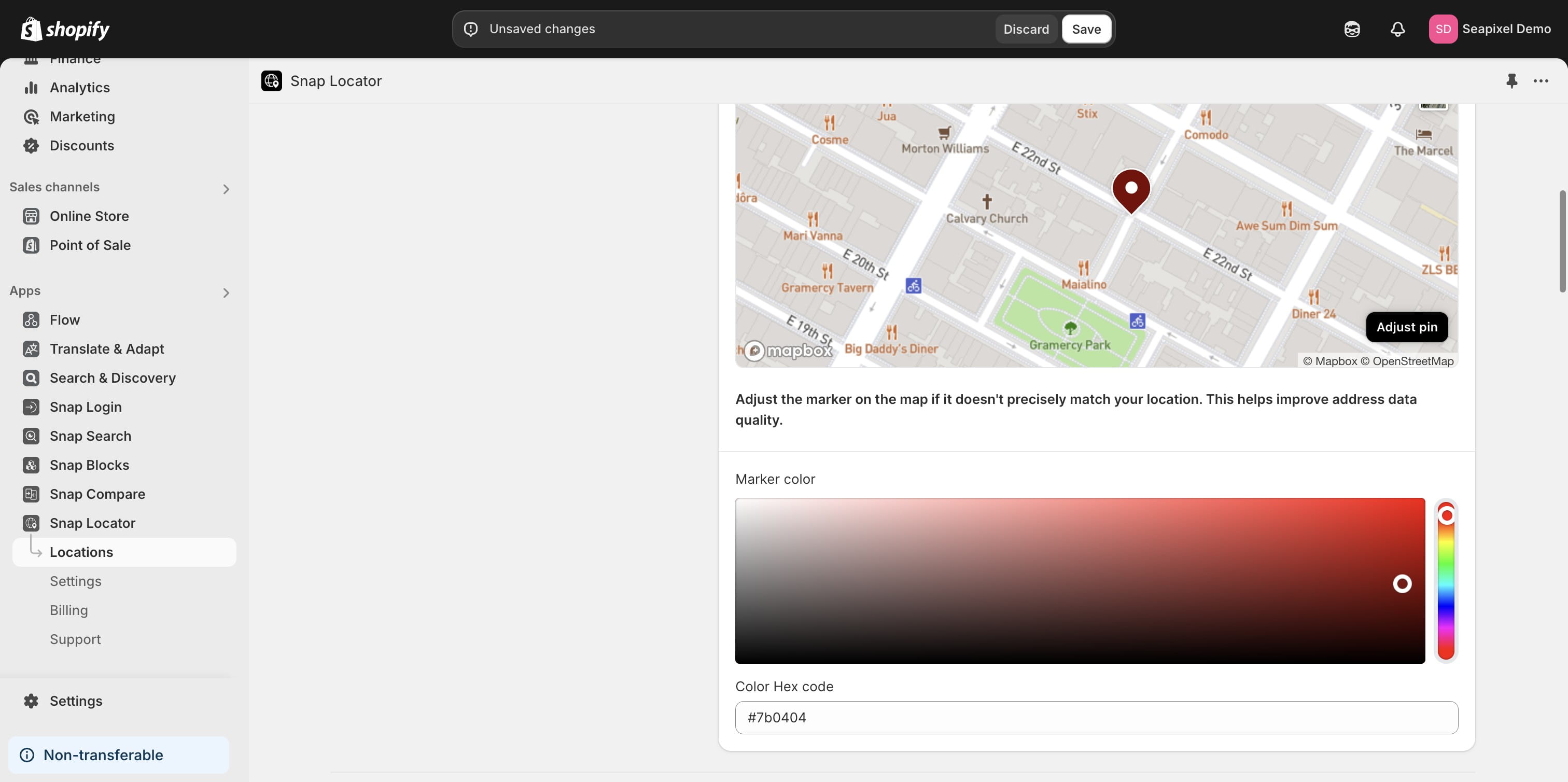Open the Sidekick assistant icon

[1352, 29]
